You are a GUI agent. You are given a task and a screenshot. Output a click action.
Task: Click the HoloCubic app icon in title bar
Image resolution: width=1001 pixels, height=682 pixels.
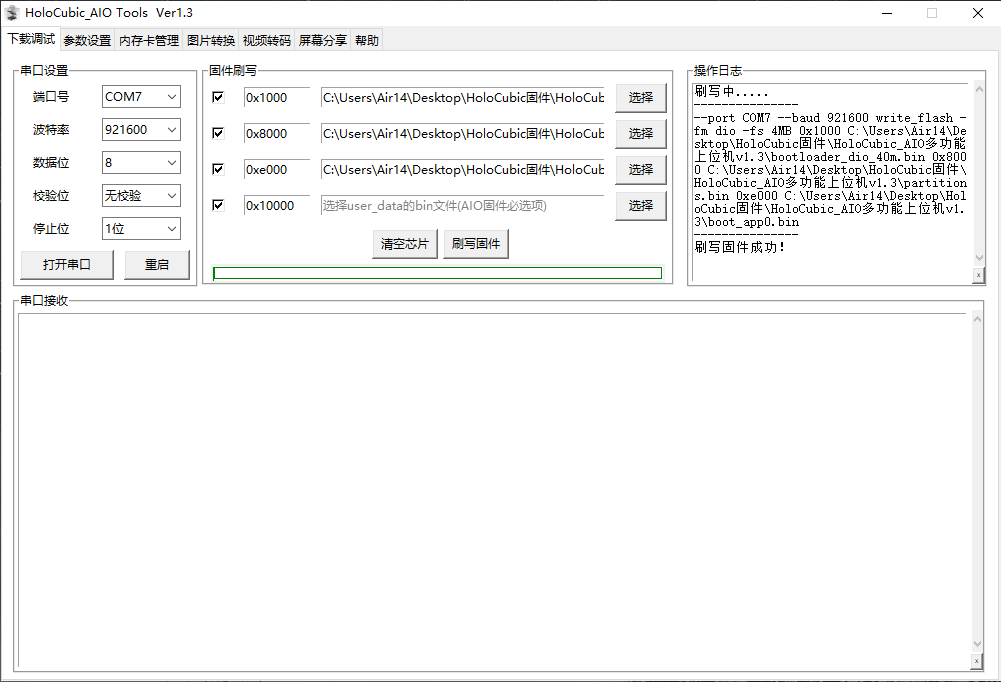pos(12,12)
